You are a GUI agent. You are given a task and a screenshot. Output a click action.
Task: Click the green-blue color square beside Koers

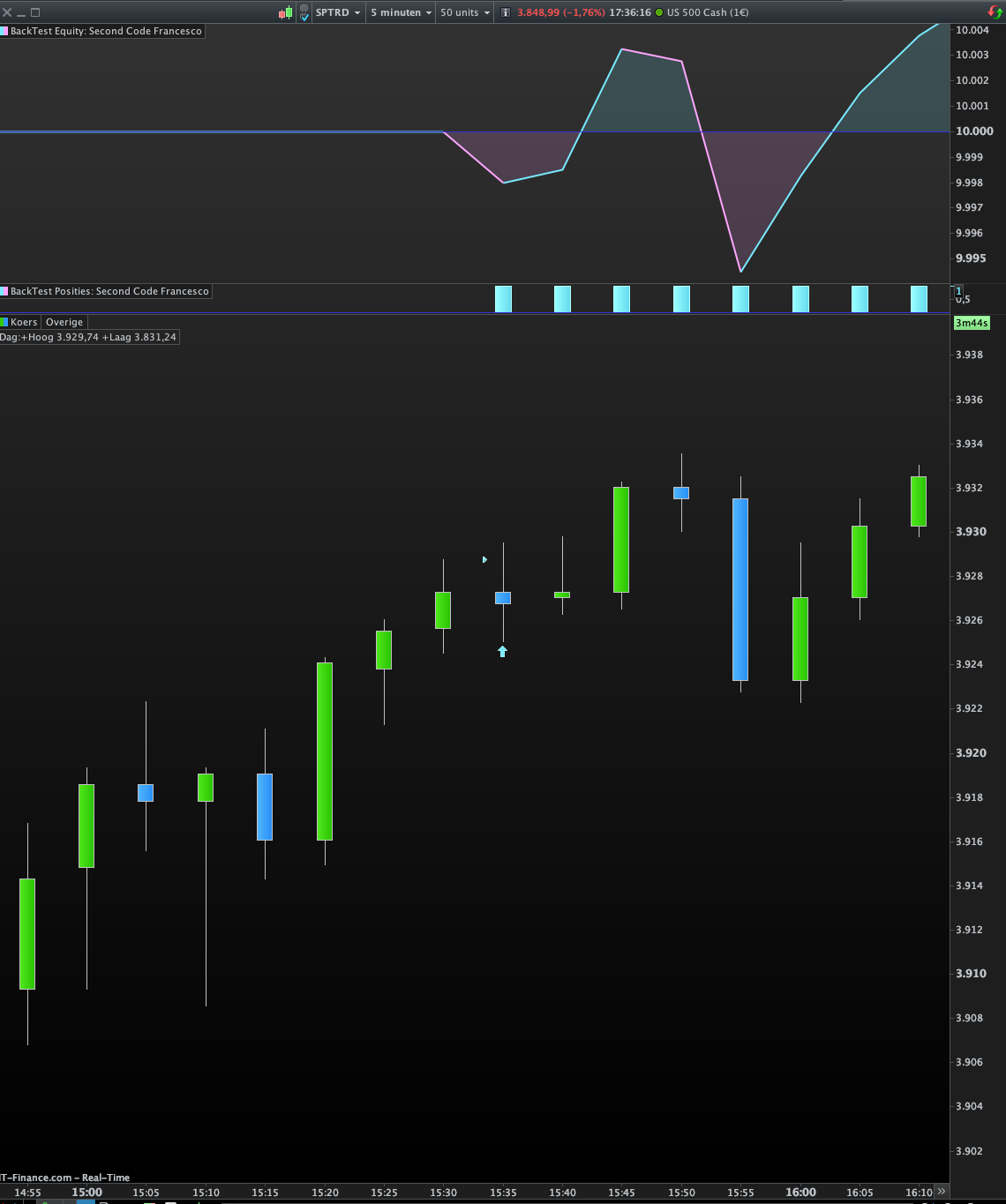4,322
